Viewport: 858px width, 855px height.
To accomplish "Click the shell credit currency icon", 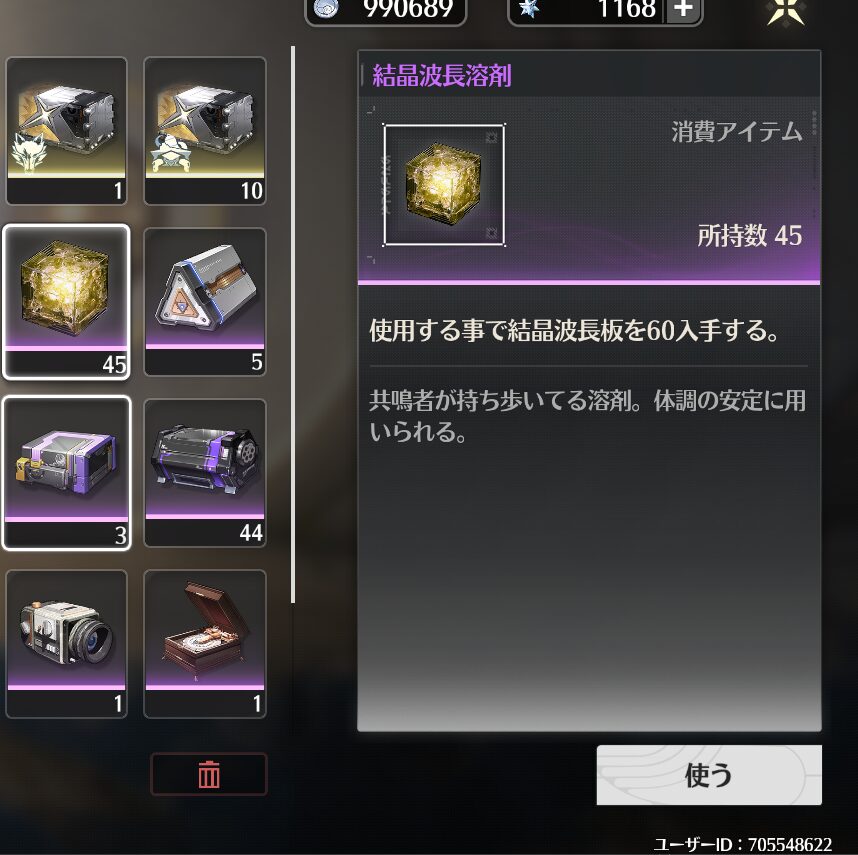I will [x=326, y=8].
